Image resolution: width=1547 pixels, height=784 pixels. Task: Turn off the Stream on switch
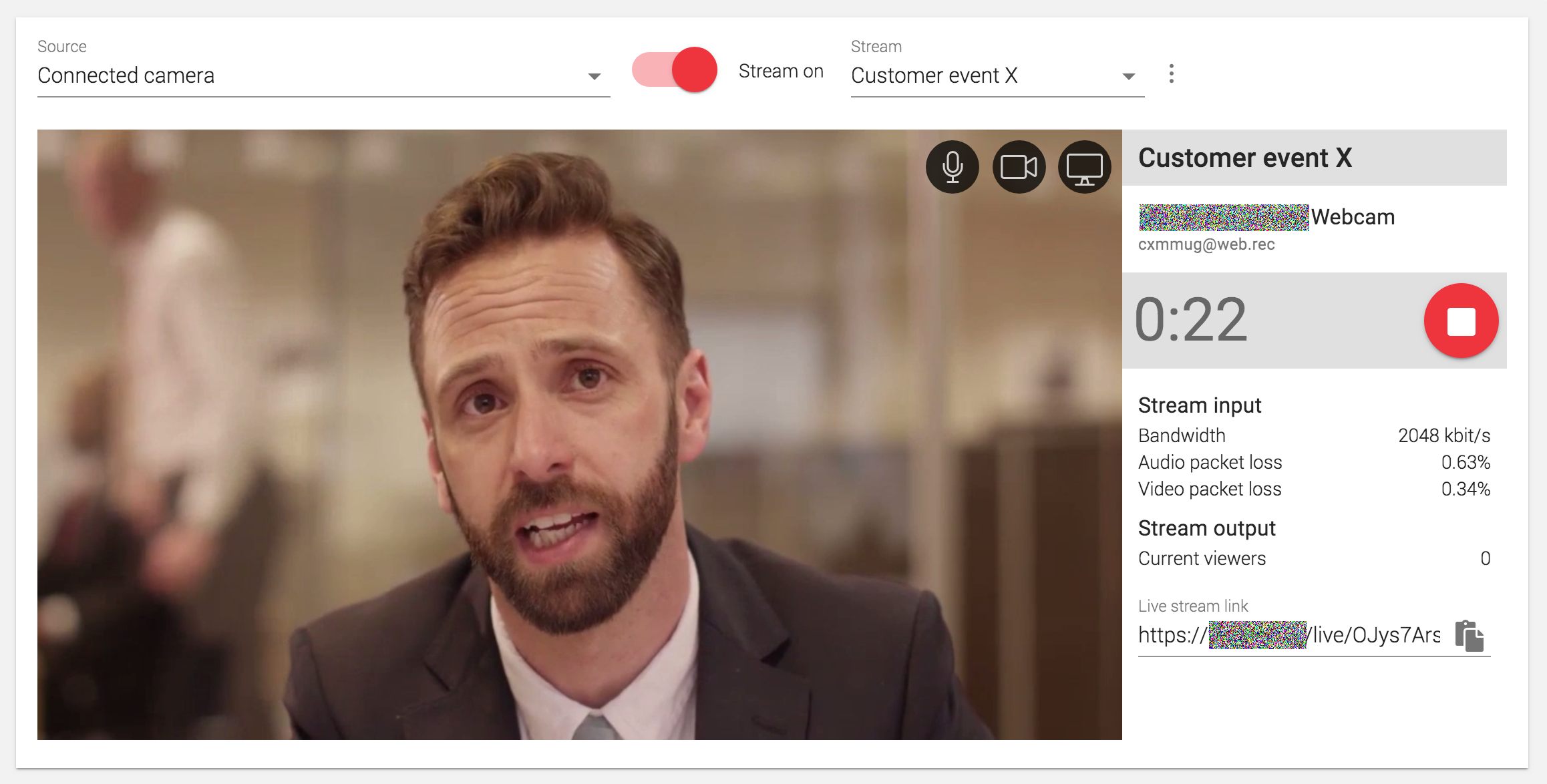675,70
